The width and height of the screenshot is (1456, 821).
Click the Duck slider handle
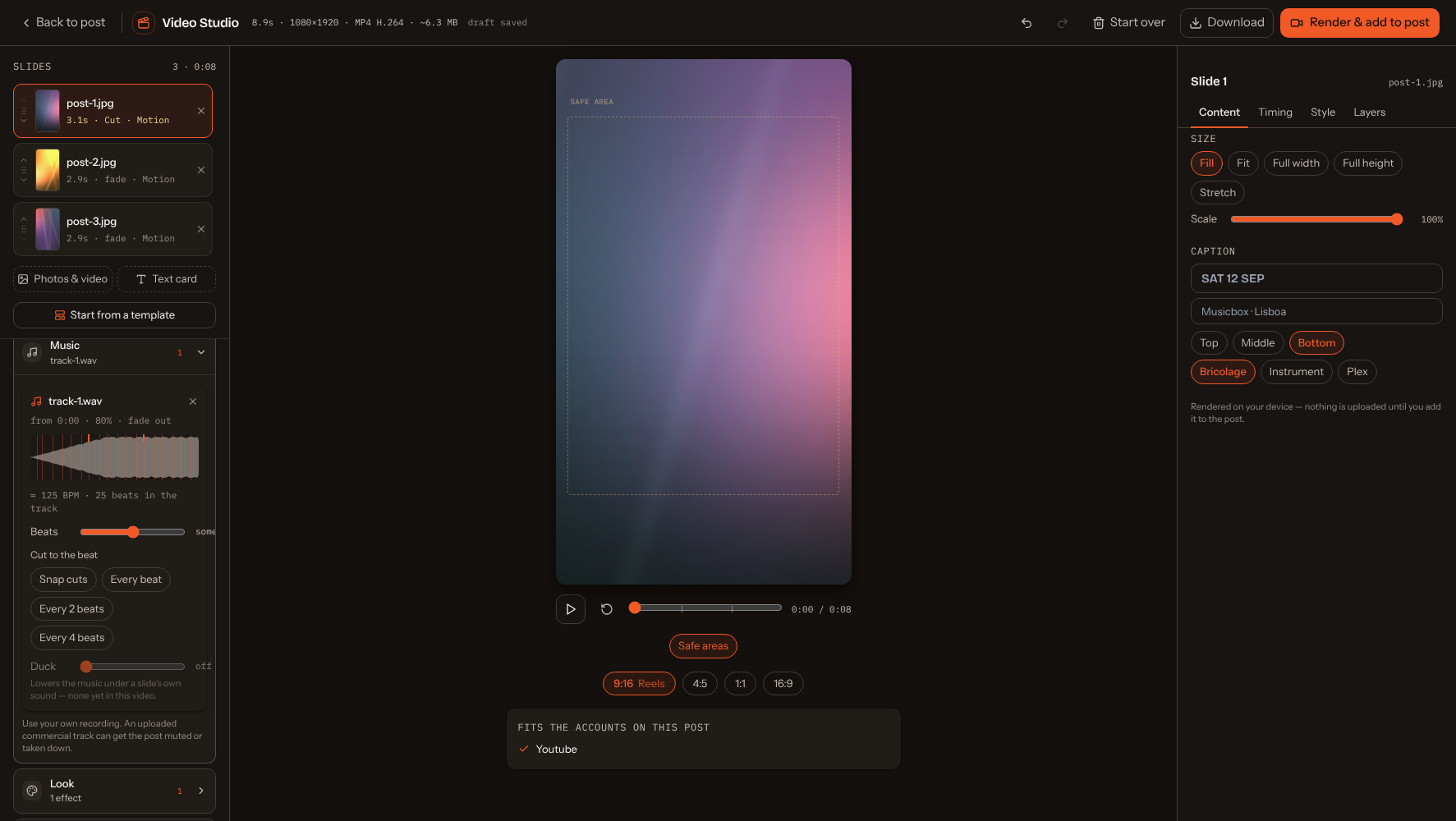(x=86, y=667)
